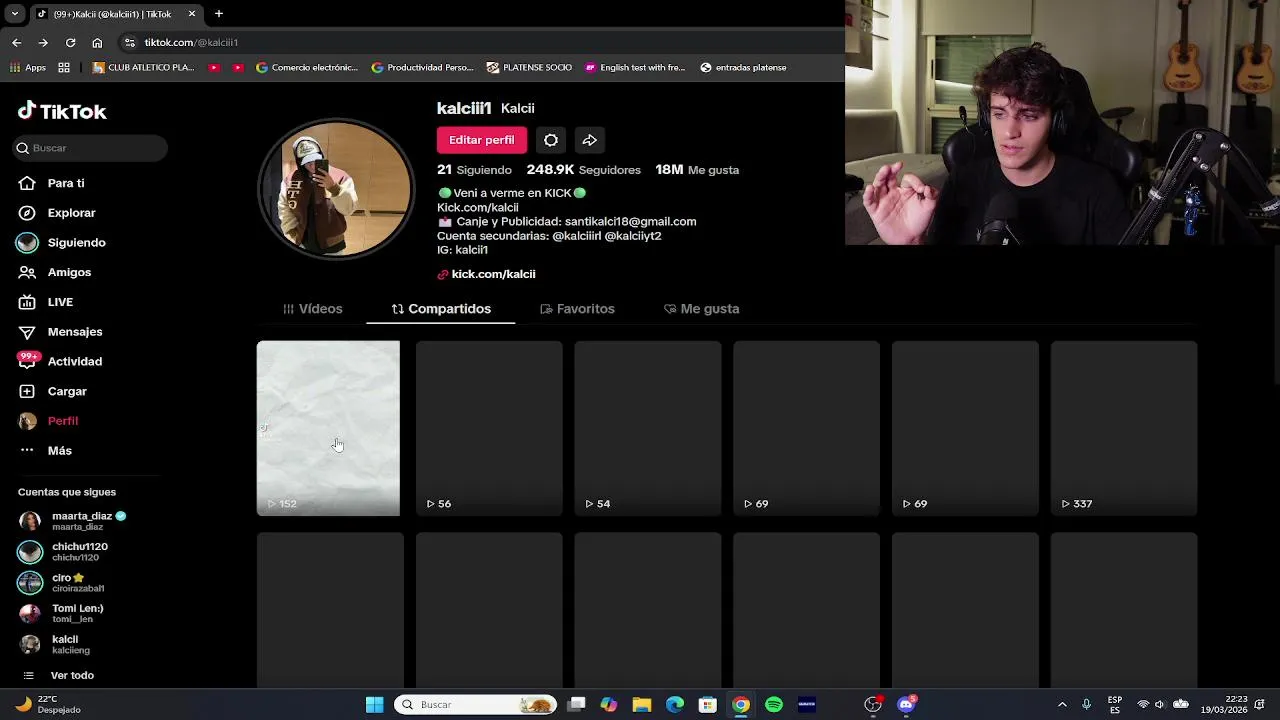Show hidden system tray icons
This screenshot has width=1280, height=720.
click(x=1062, y=705)
